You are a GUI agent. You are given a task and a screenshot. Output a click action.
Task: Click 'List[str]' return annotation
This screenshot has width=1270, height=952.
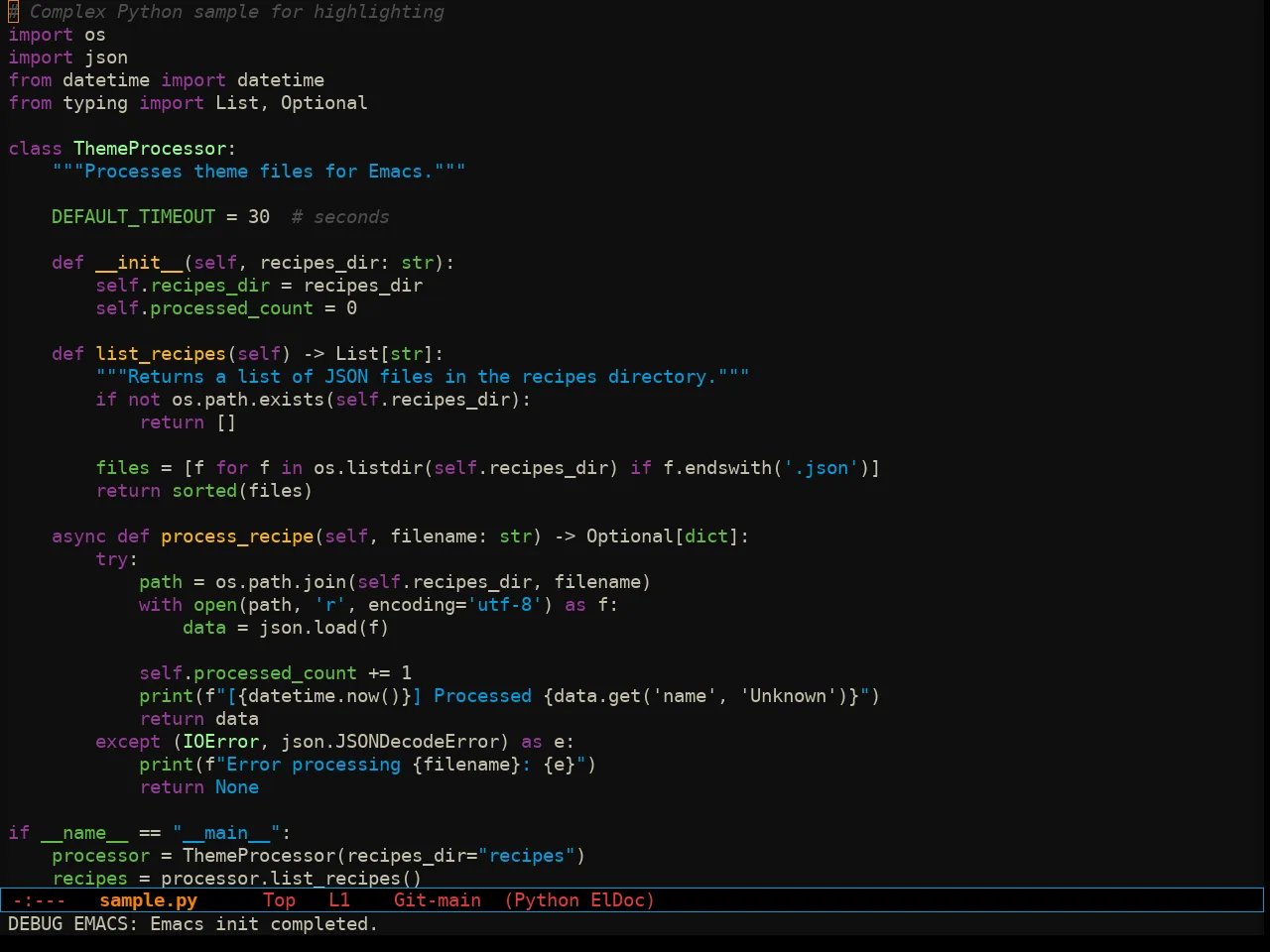(384, 354)
